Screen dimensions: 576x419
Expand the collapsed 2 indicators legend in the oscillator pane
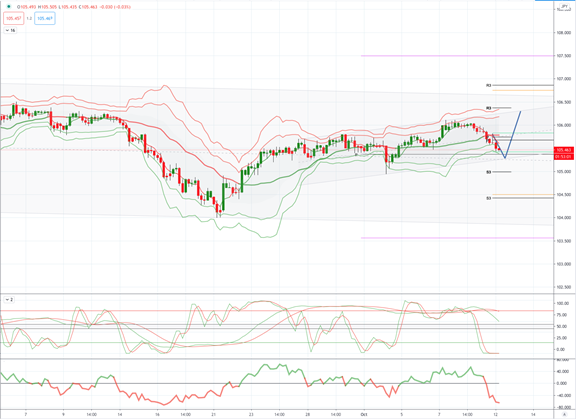point(9,300)
